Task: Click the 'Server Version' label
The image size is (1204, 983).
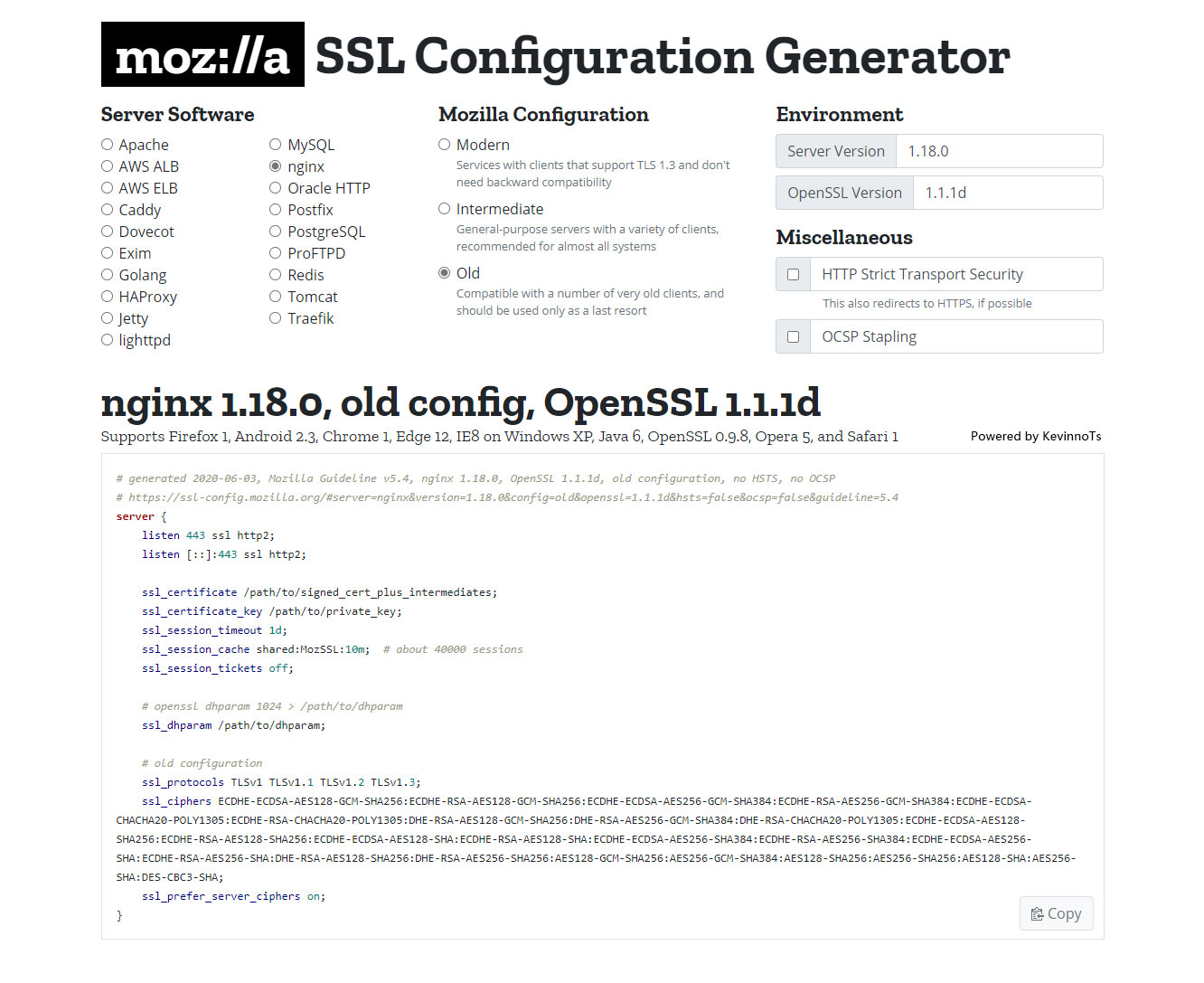Action: coord(836,151)
